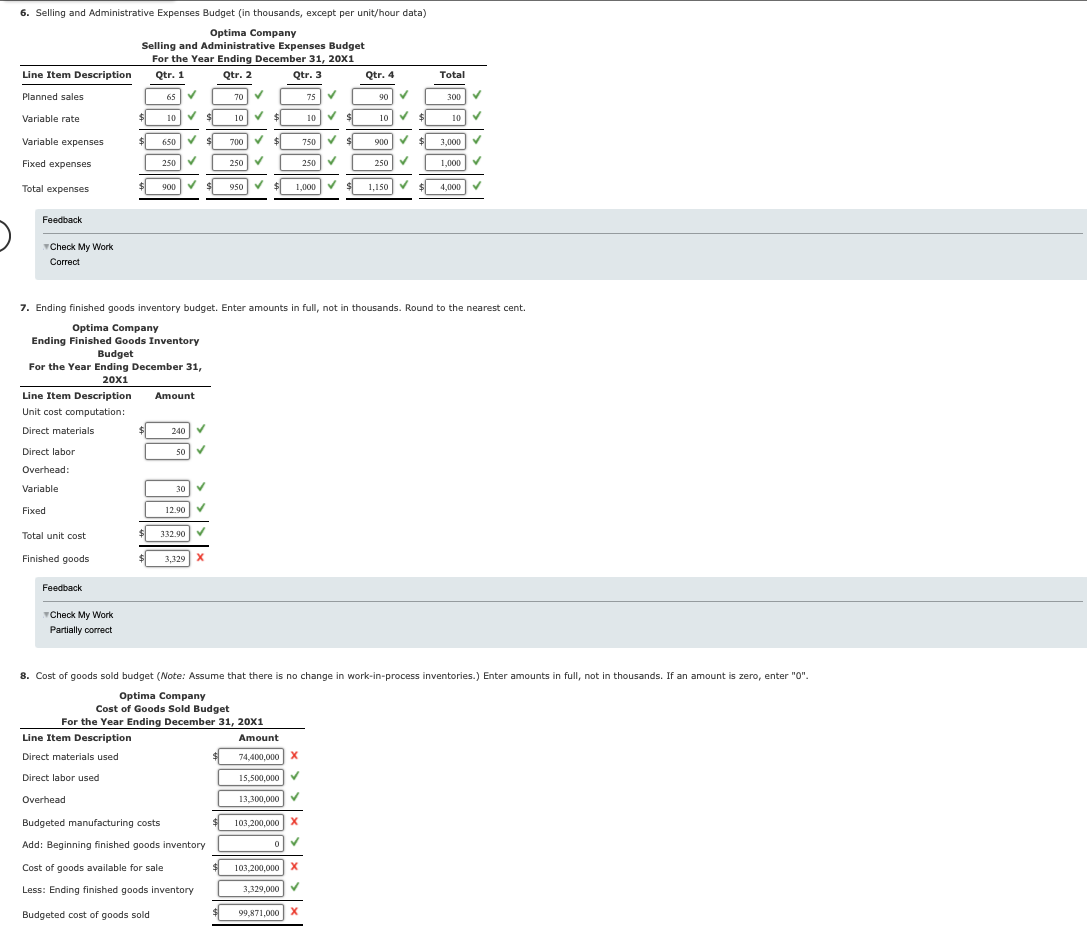This screenshot has height=929, width=1087.
Task: Click the Qtr. 3 Planned sales field
Action: [300, 96]
